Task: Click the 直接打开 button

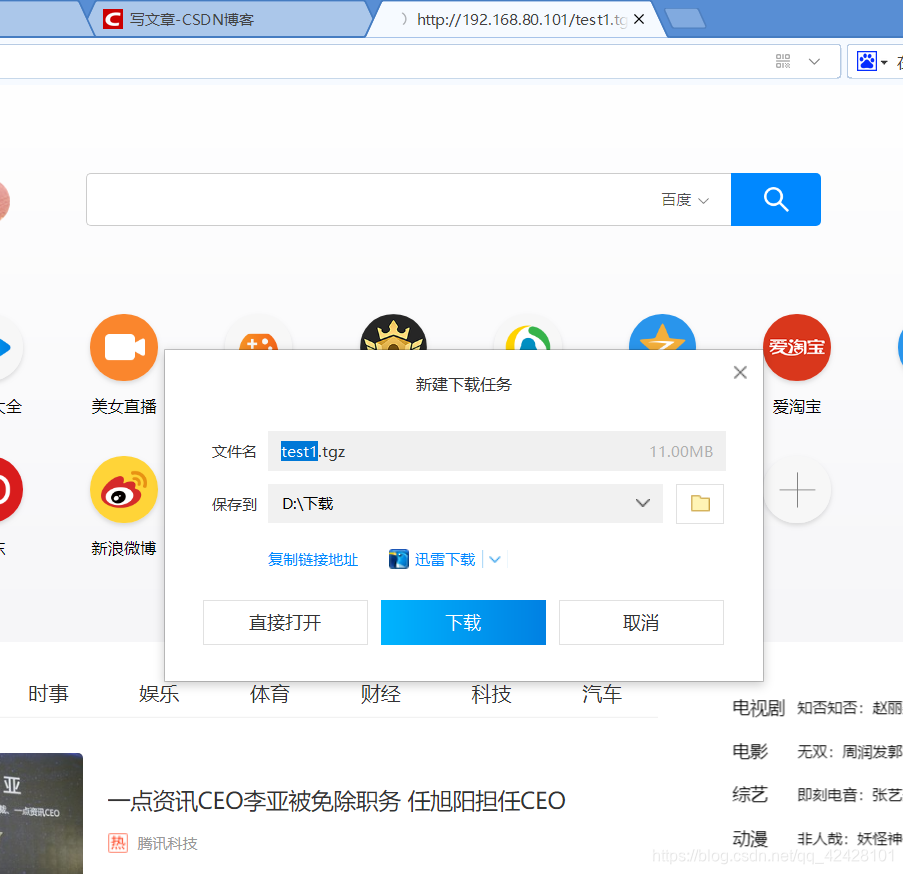Action: tap(285, 622)
